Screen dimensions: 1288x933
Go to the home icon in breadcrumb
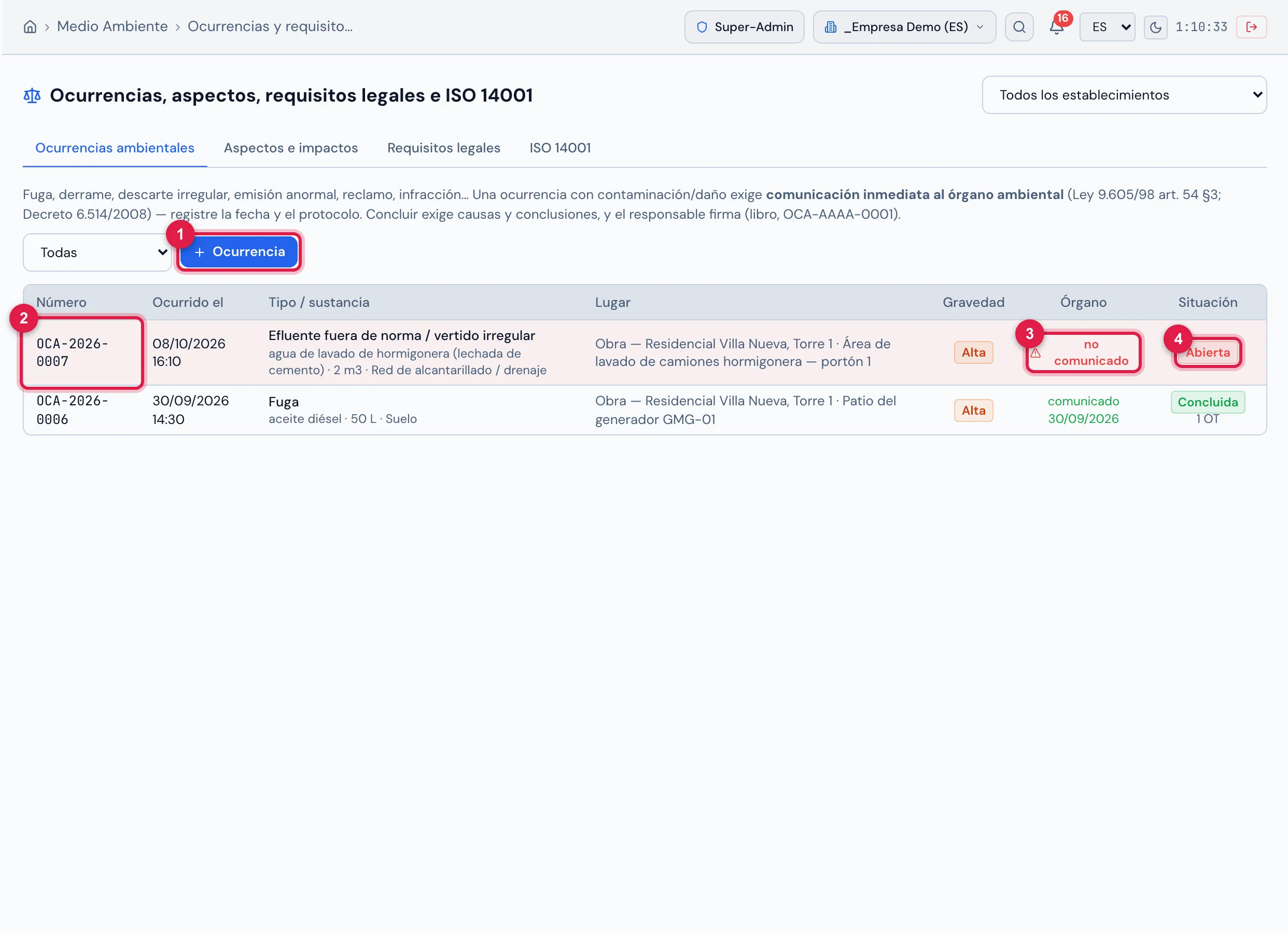[30, 26]
